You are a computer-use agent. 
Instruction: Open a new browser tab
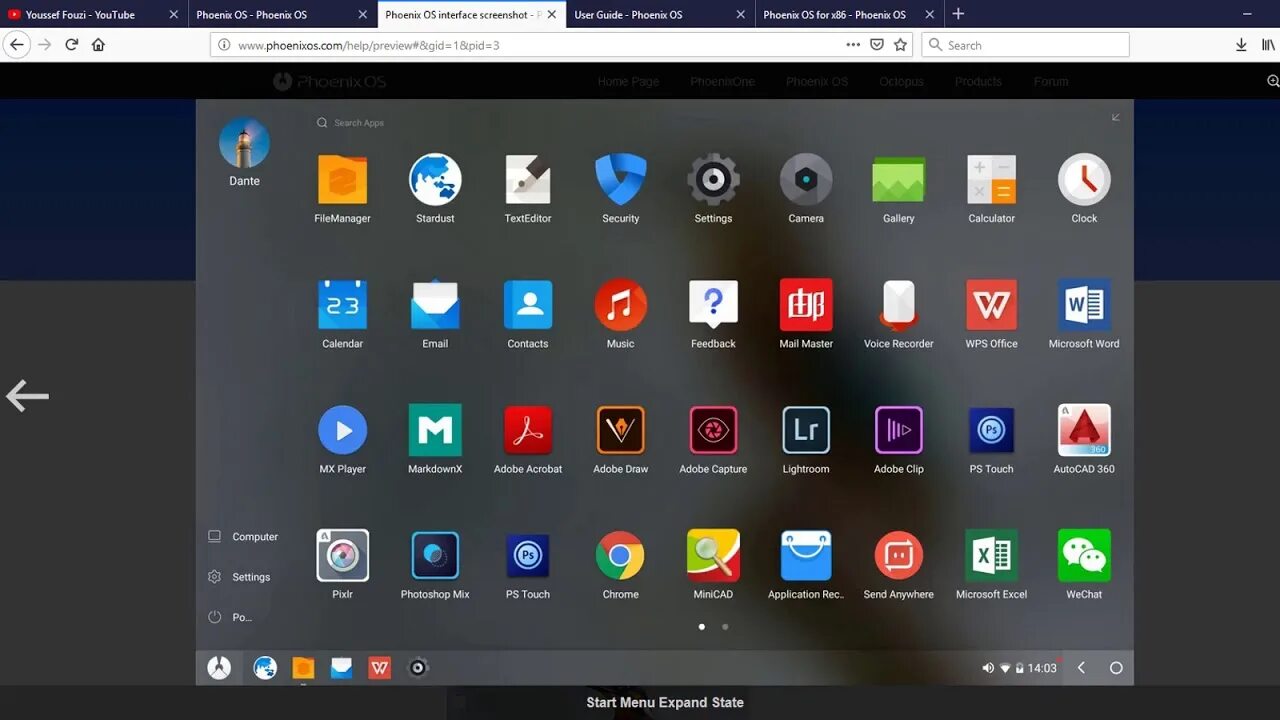[x=958, y=14]
